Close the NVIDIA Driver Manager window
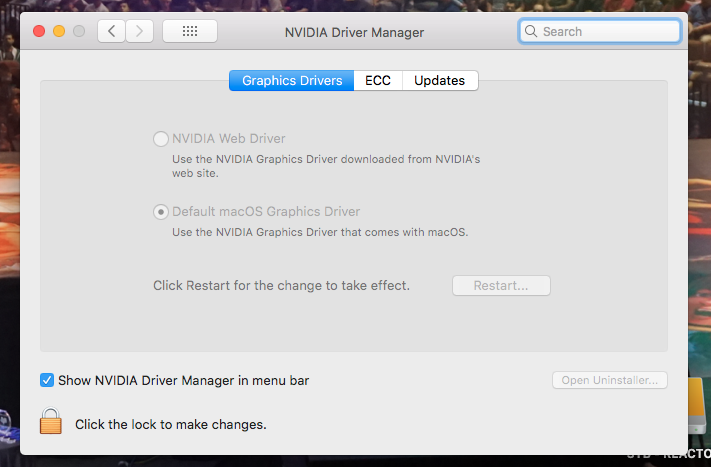The width and height of the screenshot is (711, 467). coord(39,31)
